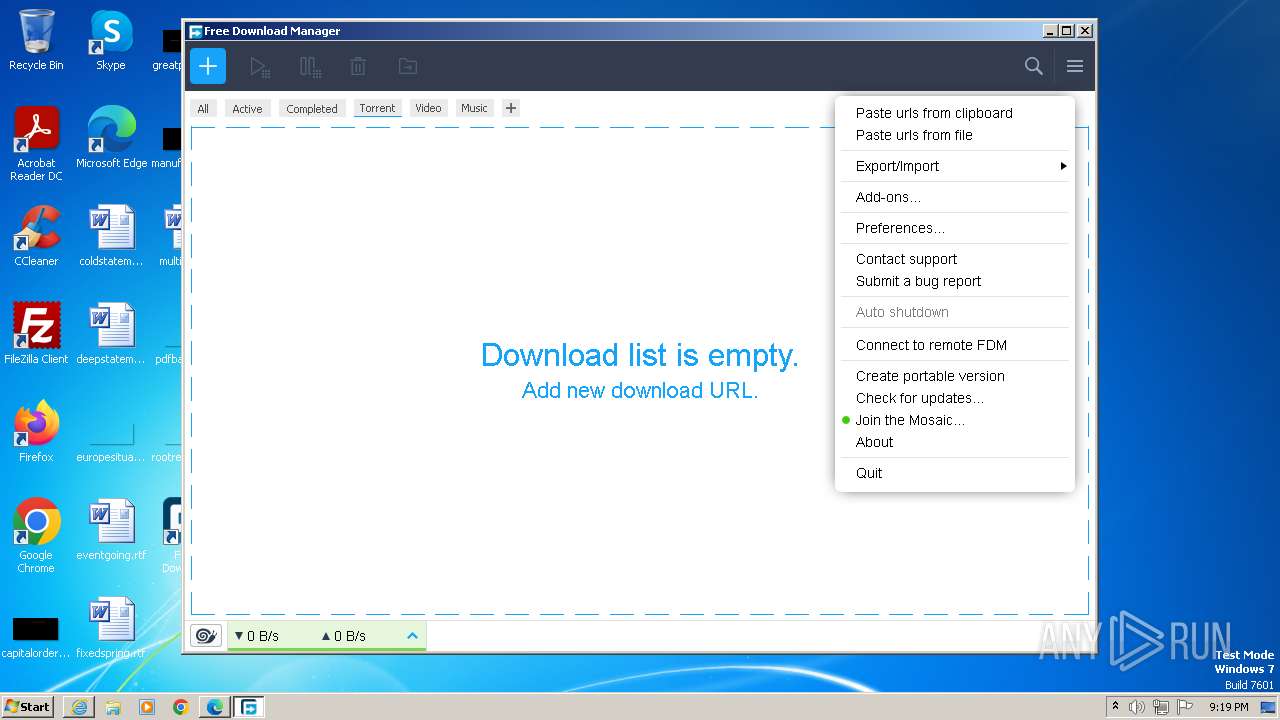Click Free Download Manager taskbar button
Screen dimensions: 1280x720
tap(249, 707)
